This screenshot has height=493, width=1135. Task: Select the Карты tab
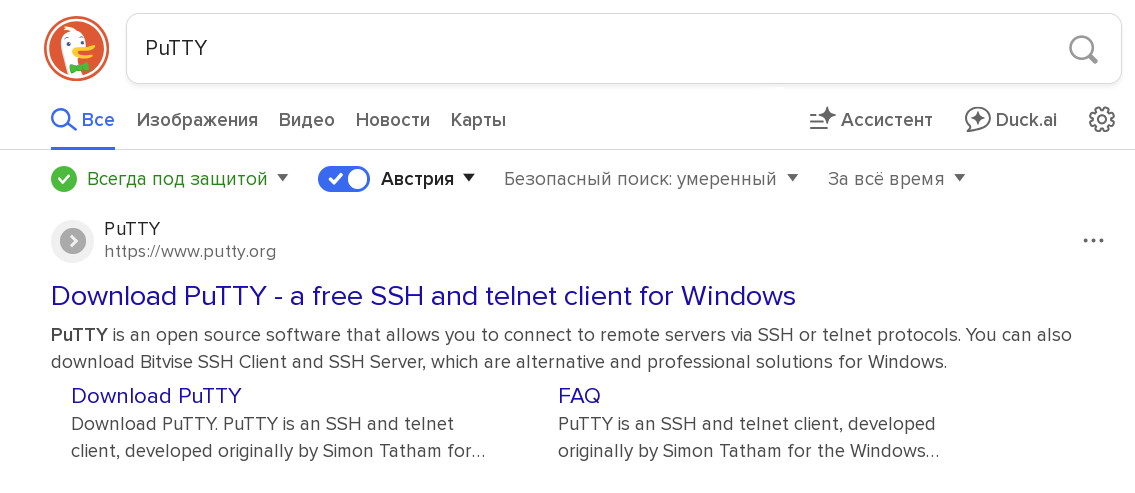(478, 120)
